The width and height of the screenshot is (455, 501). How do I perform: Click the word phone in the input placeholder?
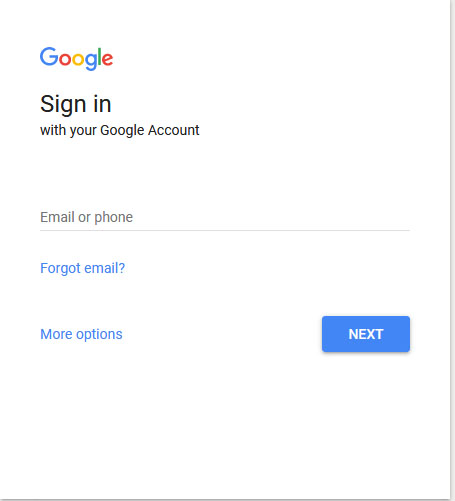point(114,218)
